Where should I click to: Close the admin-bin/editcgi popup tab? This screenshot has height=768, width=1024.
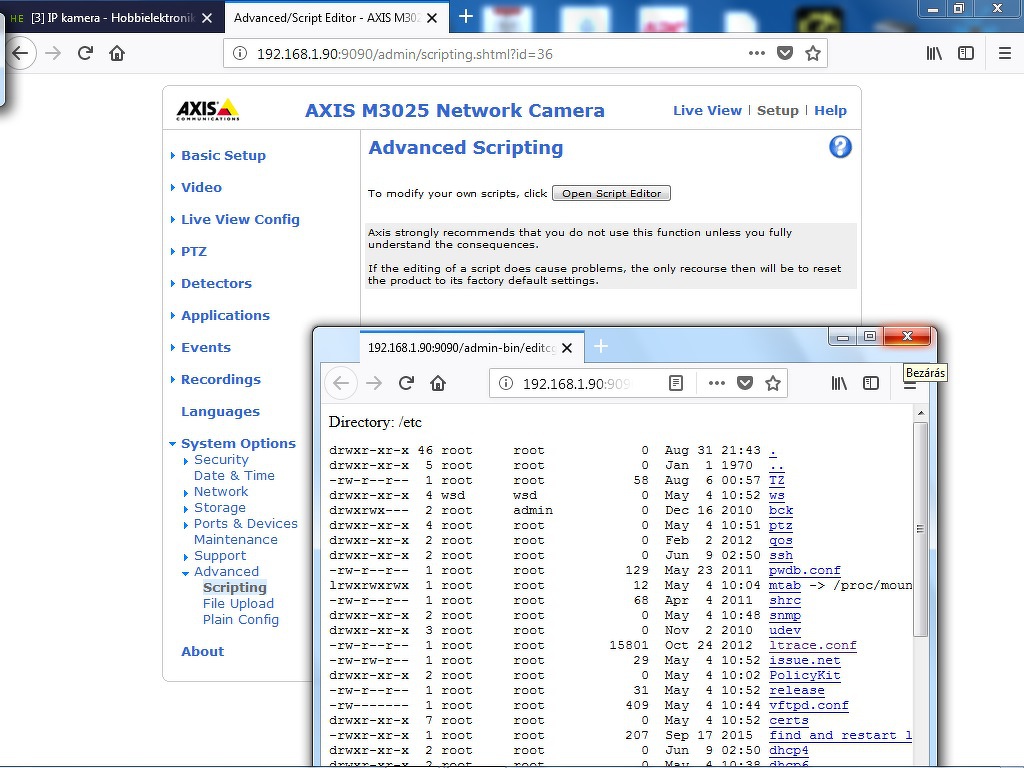pyautogui.click(x=567, y=348)
